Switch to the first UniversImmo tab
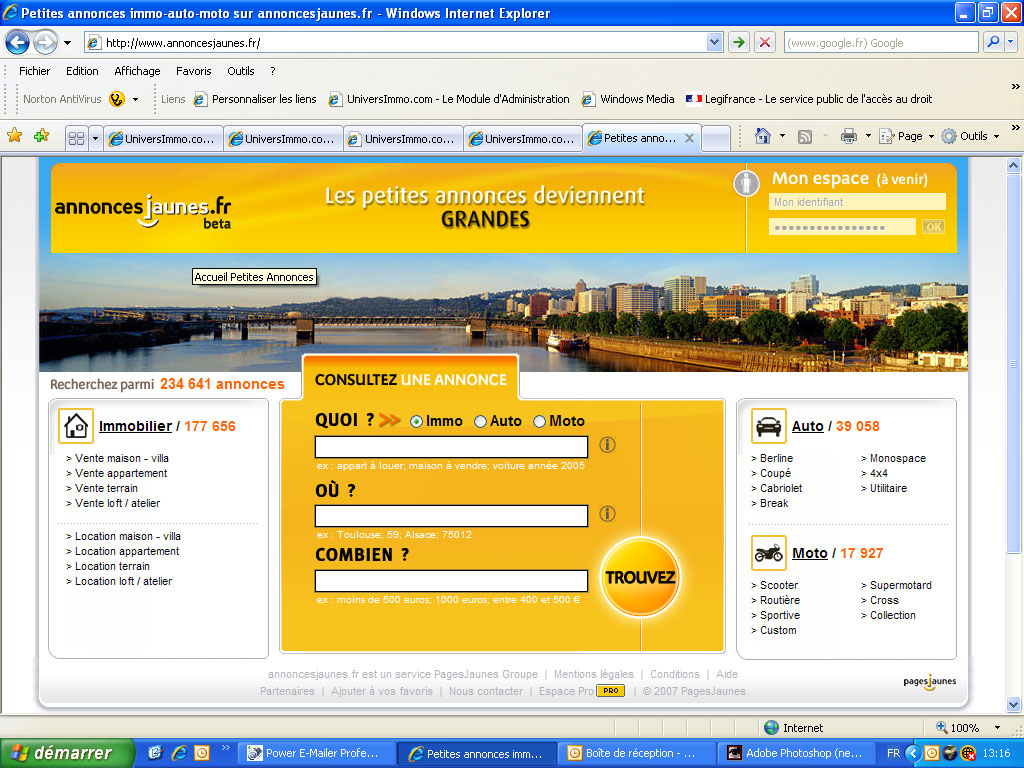This screenshot has height=768, width=1024. pyautogui.click(x=162, y=139)
